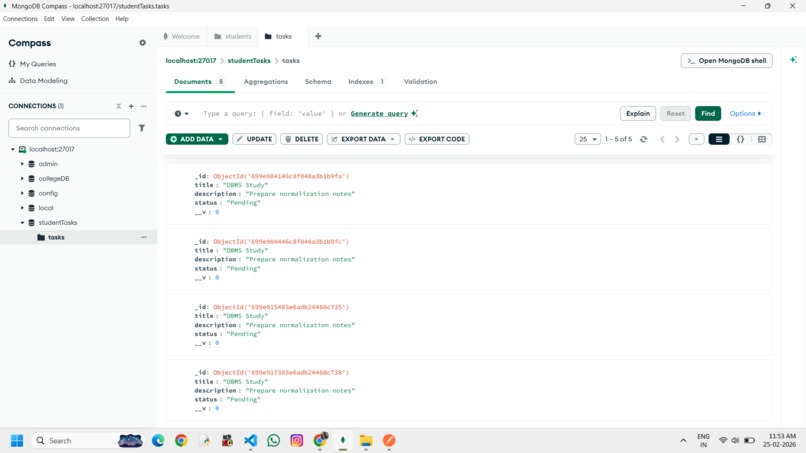Click the Find button
The height and width of the screenshot is (453, 806).
click(x=708, y=114)
